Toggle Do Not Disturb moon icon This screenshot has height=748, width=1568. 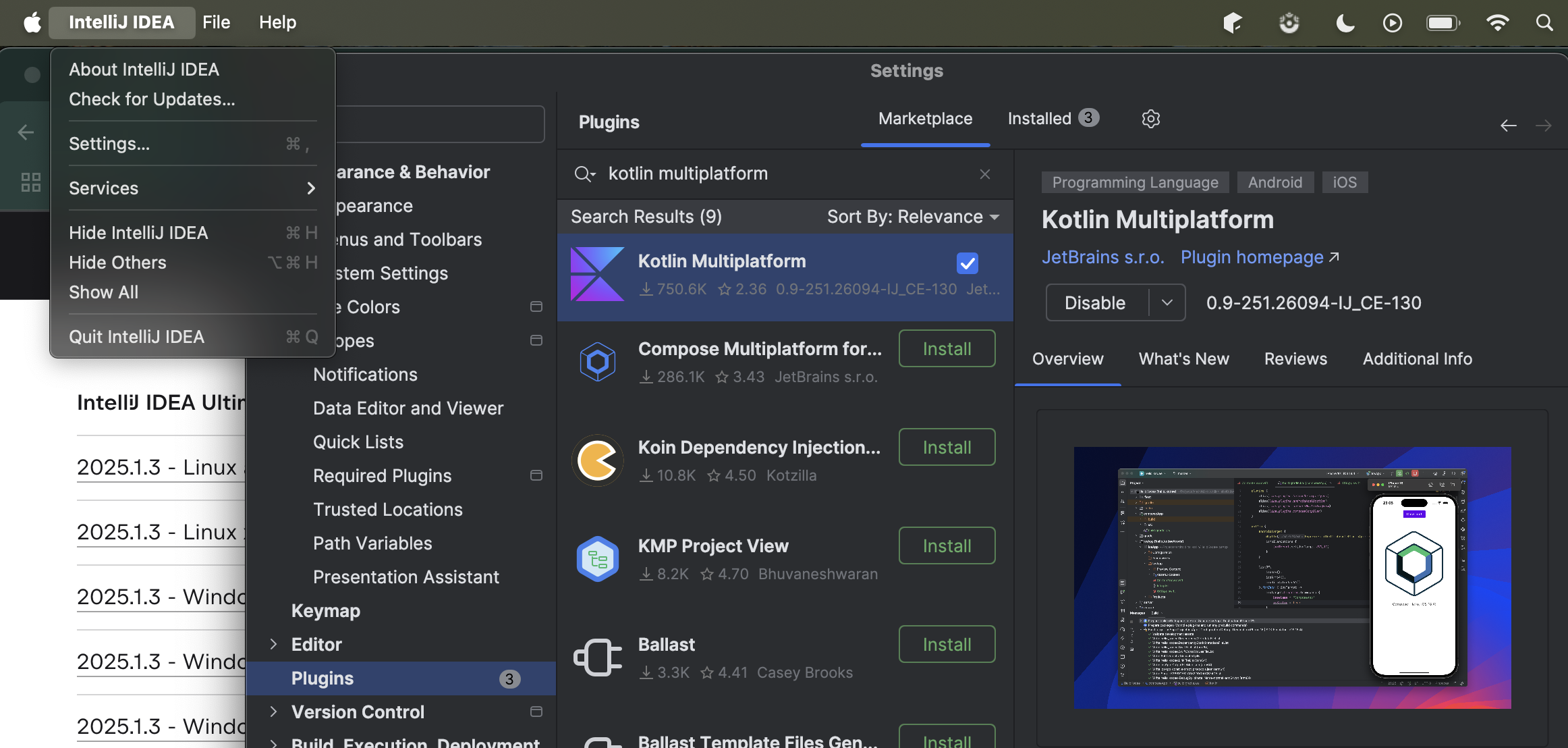click(x=1345, y=23)
